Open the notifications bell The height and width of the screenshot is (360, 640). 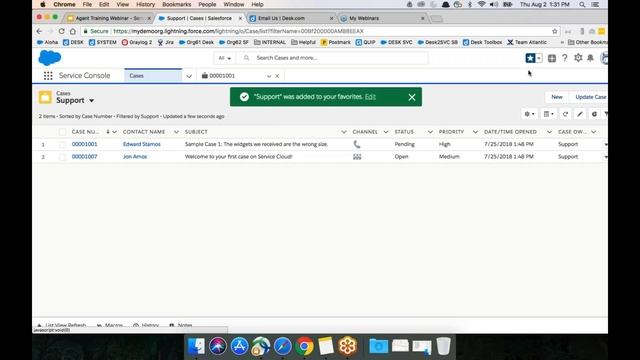point(591,58)
